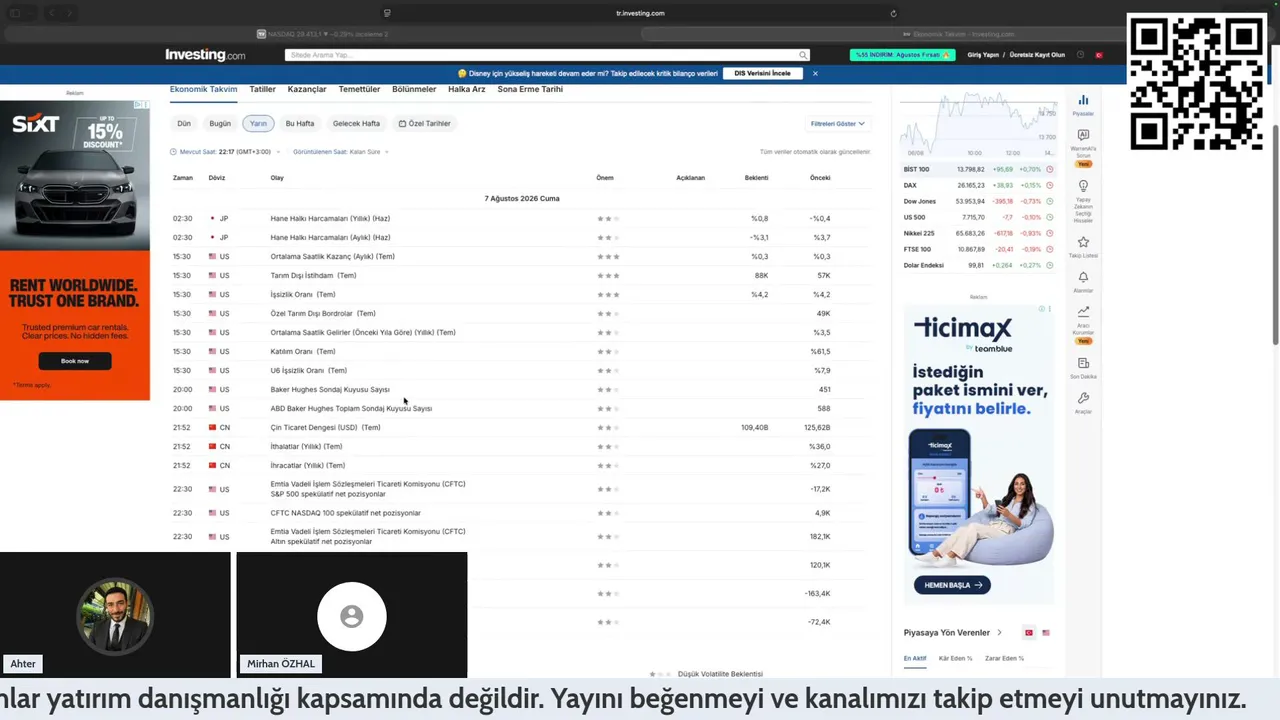Click the reload icon in the browser address bar

(x=893, y=13)
